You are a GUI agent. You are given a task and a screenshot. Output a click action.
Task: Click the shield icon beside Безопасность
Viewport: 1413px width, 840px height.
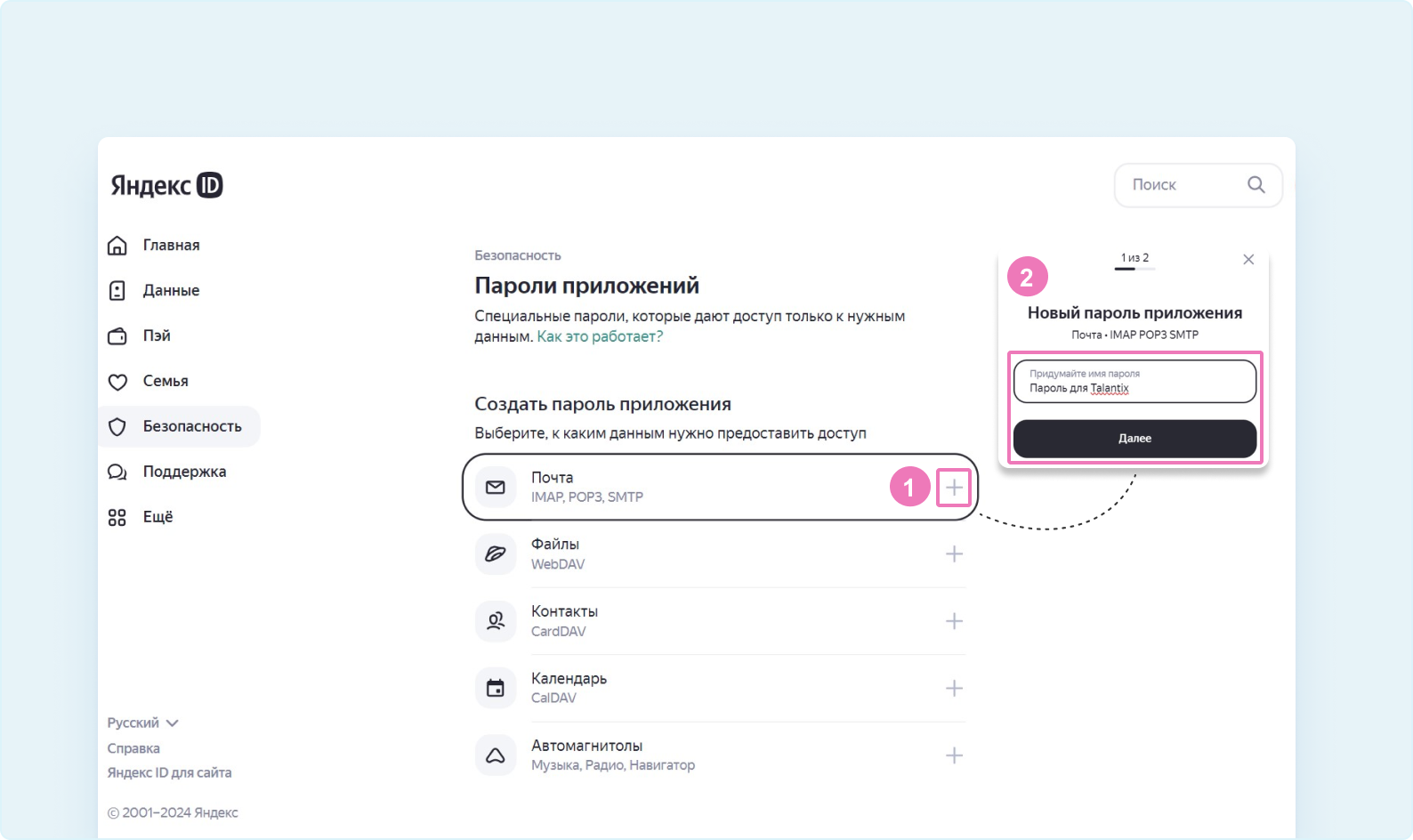(117, 427)
